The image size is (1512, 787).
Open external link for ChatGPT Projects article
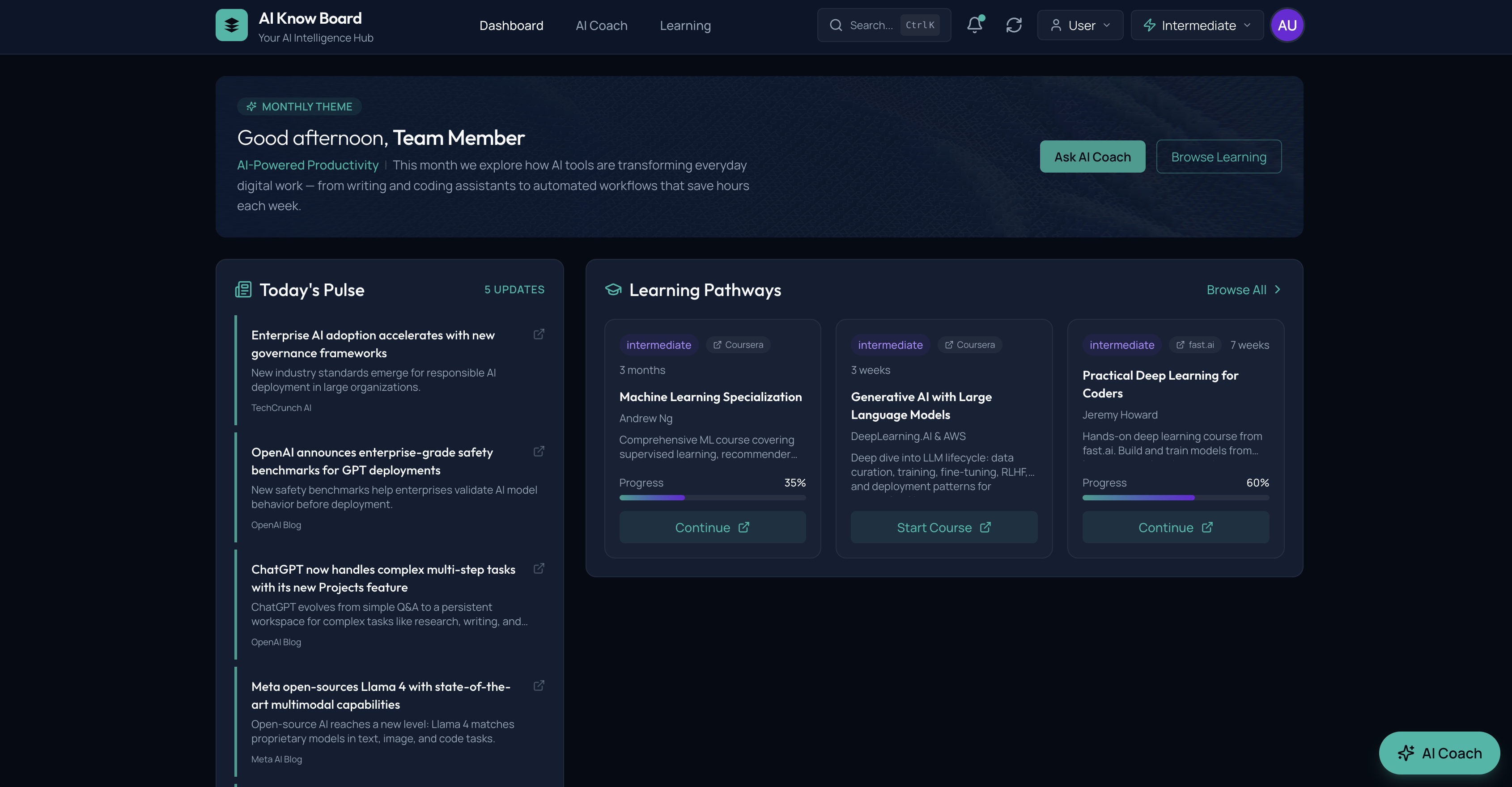pos(538,568)
